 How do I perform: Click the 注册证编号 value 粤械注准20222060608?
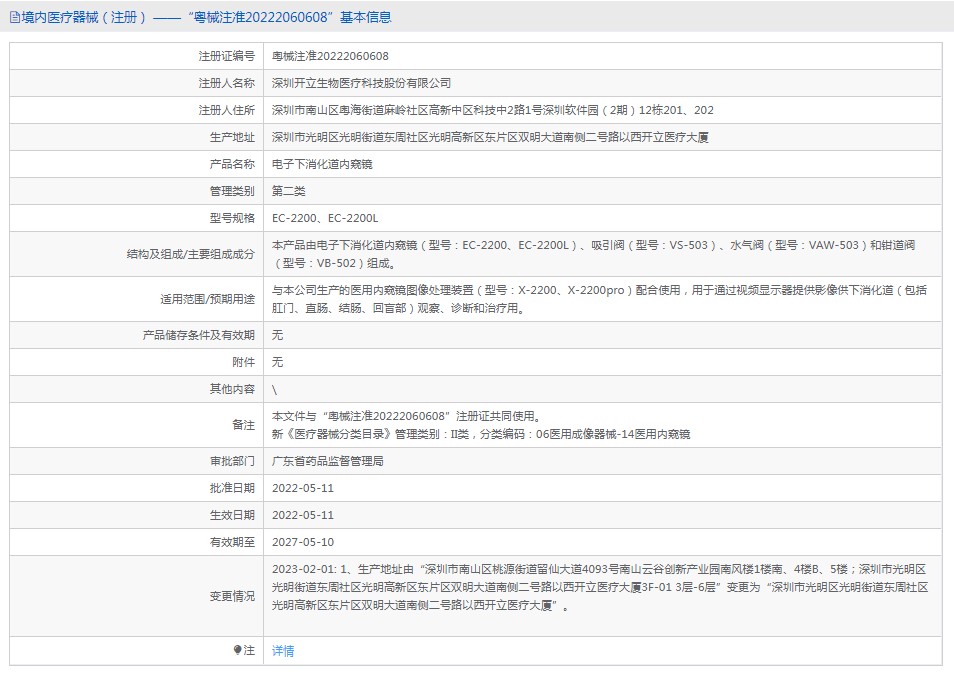point(330,56)
